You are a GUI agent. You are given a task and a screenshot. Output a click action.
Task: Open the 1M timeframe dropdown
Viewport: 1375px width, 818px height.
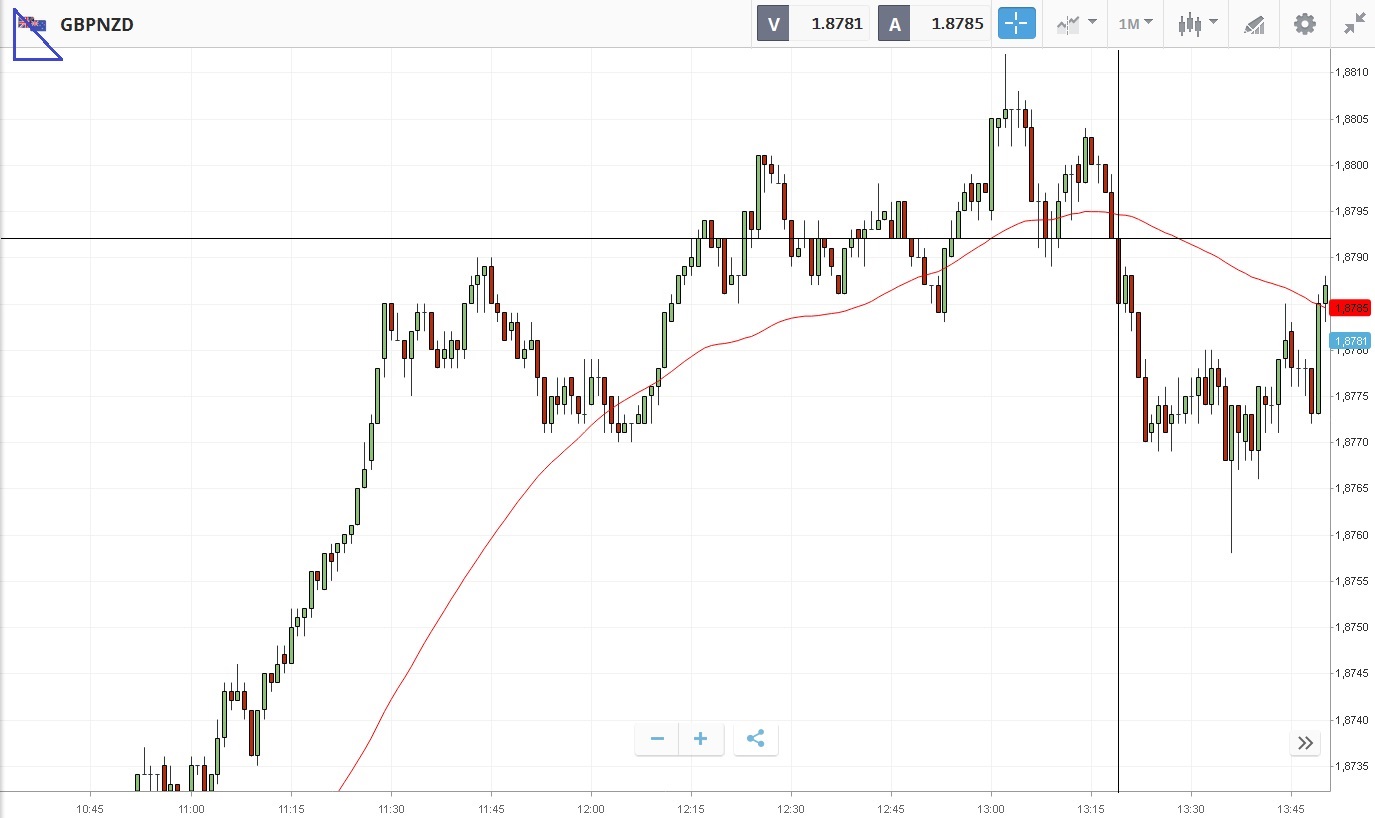[x=1135, y=24]
